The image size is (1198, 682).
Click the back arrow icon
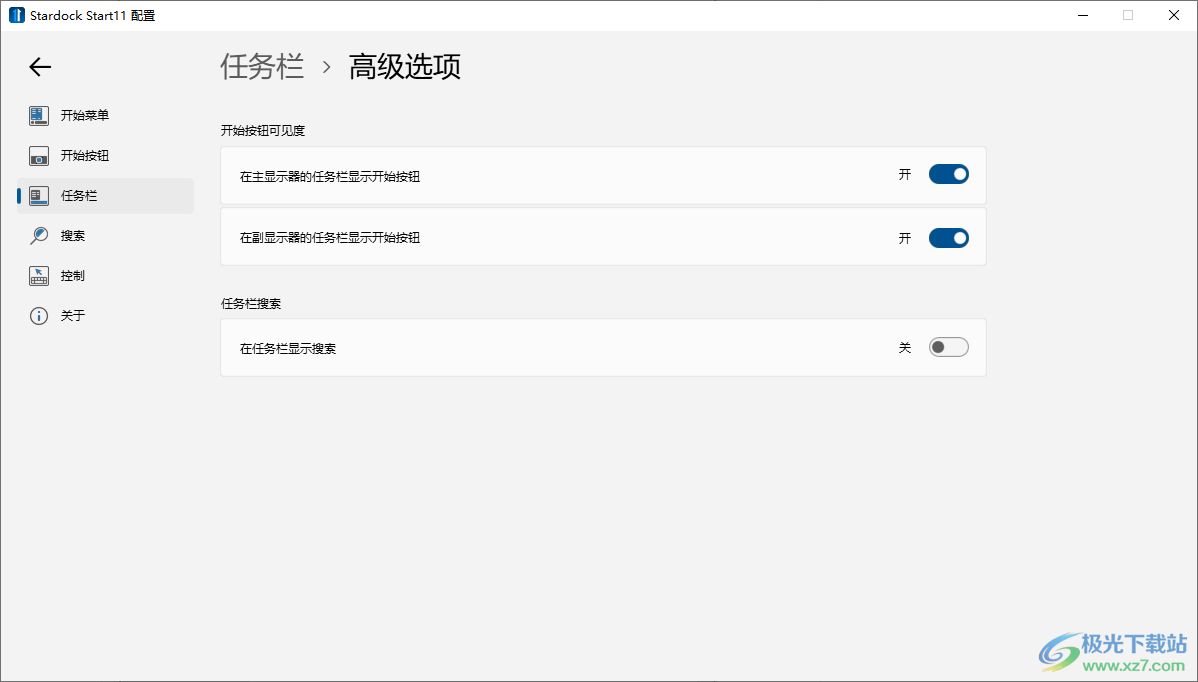tap(40, 67)
